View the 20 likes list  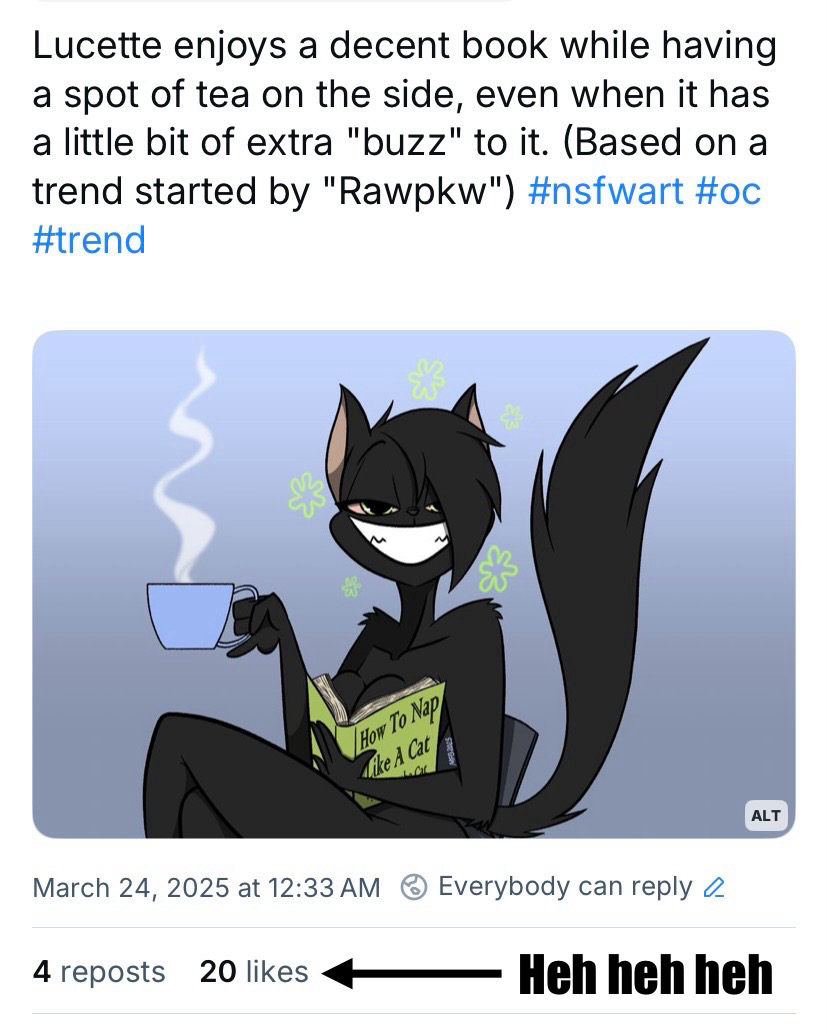coord(254,972)
